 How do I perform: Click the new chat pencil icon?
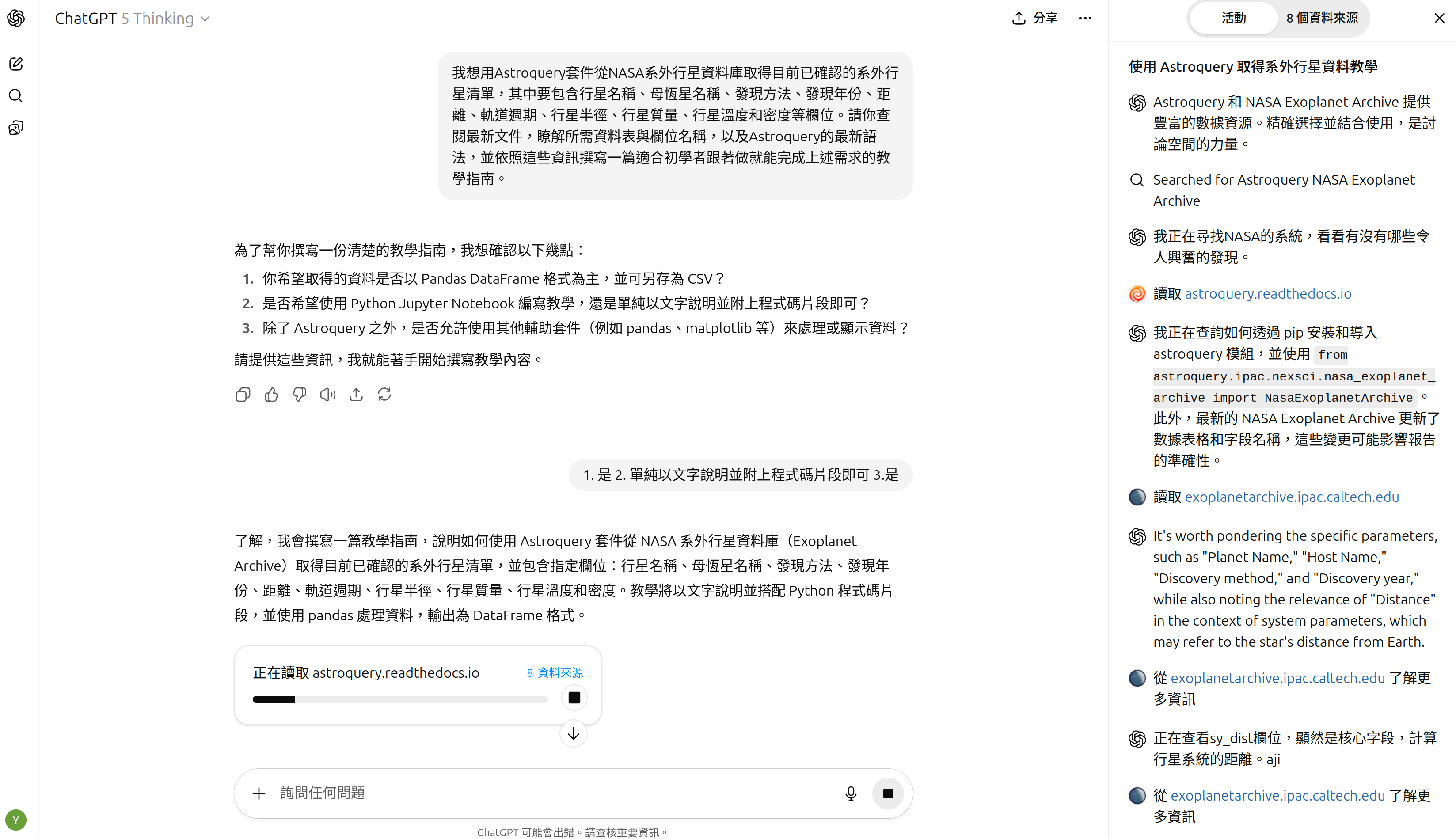coord(15,63)
